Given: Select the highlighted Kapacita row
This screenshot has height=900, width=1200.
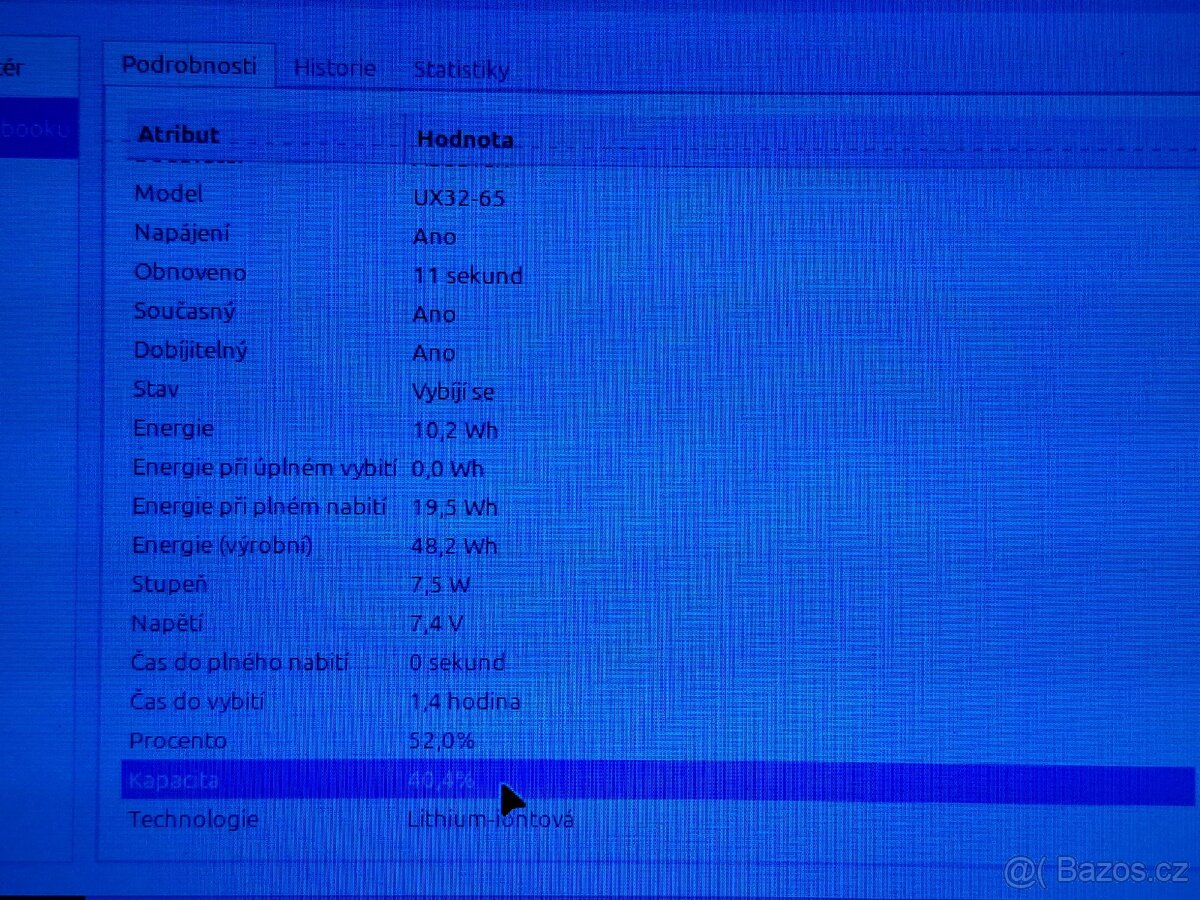Looking at the screenshot, I should tap(174, 780).
